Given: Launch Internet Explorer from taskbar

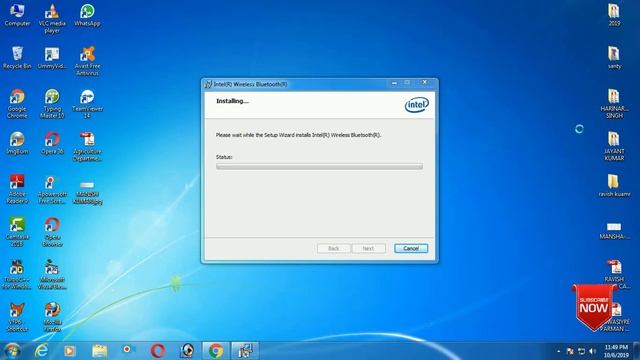Looking at the screenshot, I should coord(41,351).
